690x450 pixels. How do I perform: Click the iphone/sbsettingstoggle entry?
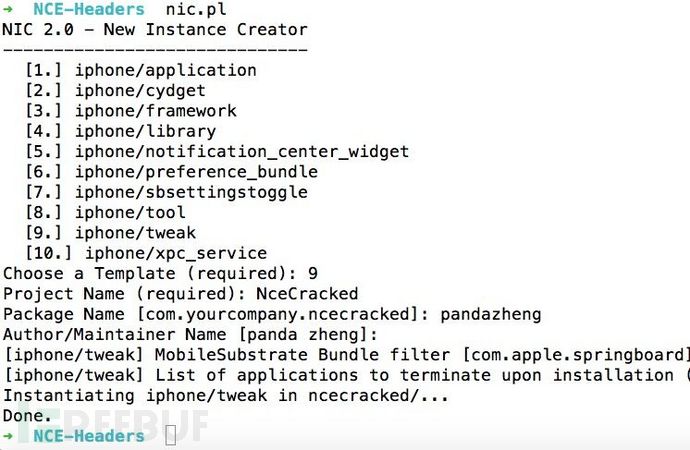(167, 192)
